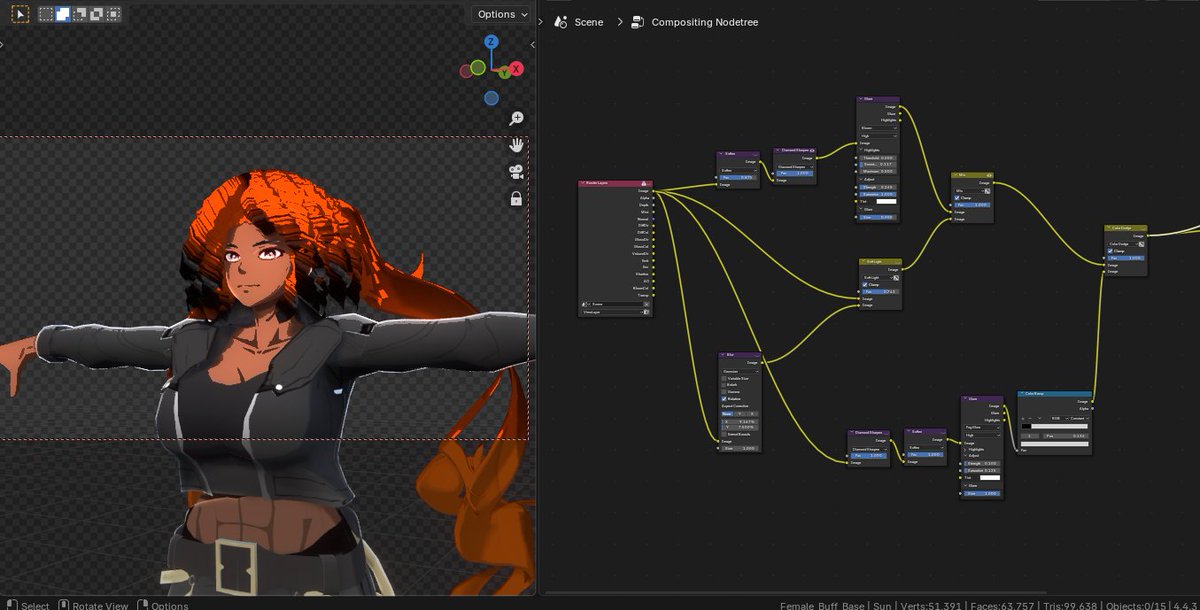1200x610 pixels.
Task: Click the Scene icon in node editor breadcrumb
Action: click(x=559, y=21)
